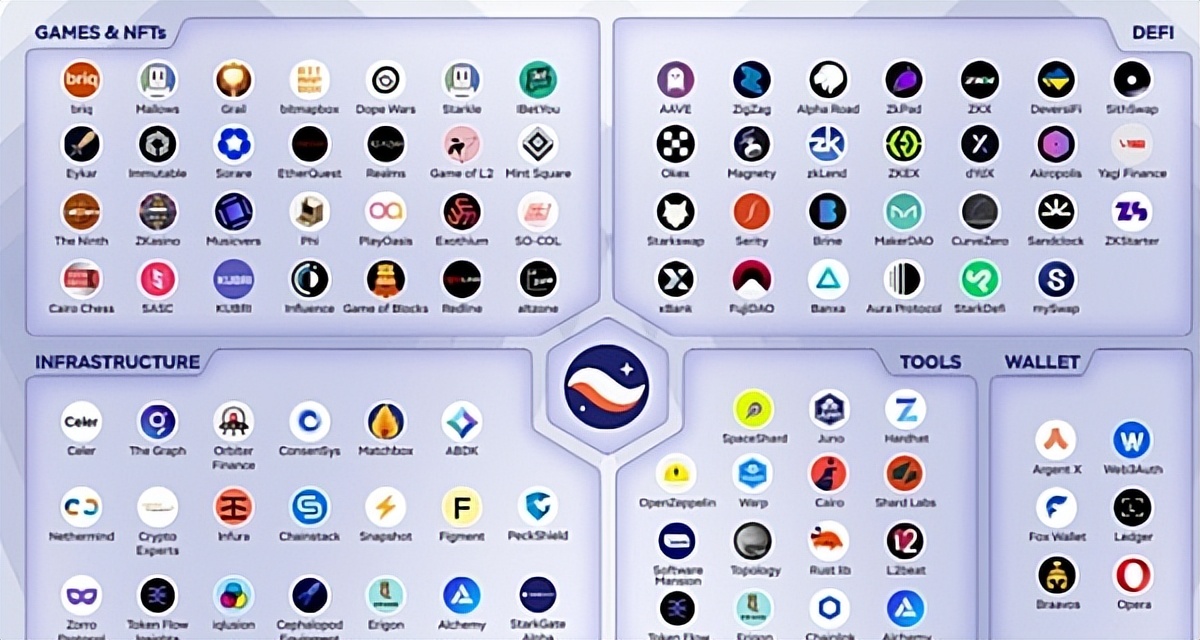The width and height of the screenshot is (1200, 640).
Task: Select the Warp tool icon
Action: 753,474
